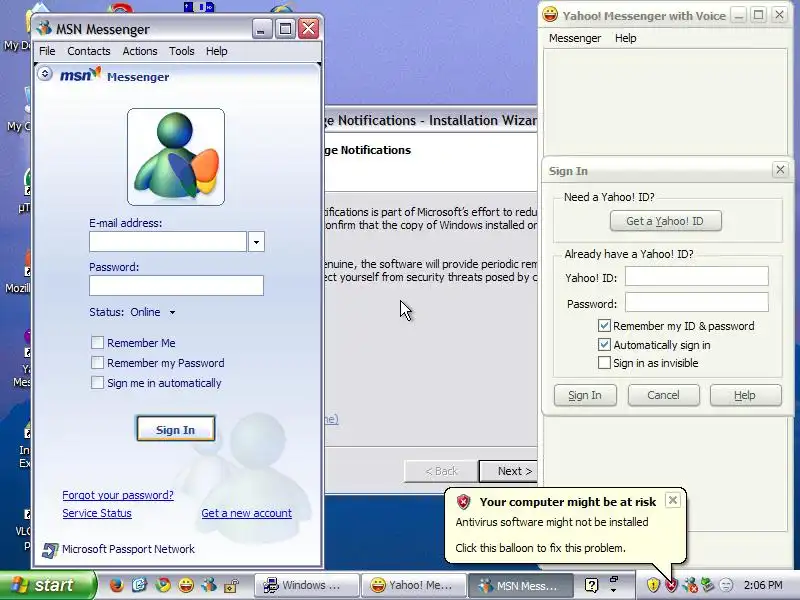Launch Chrome from Quick Launch
This screenshot has width=800, height=600.
click(163, 585)
